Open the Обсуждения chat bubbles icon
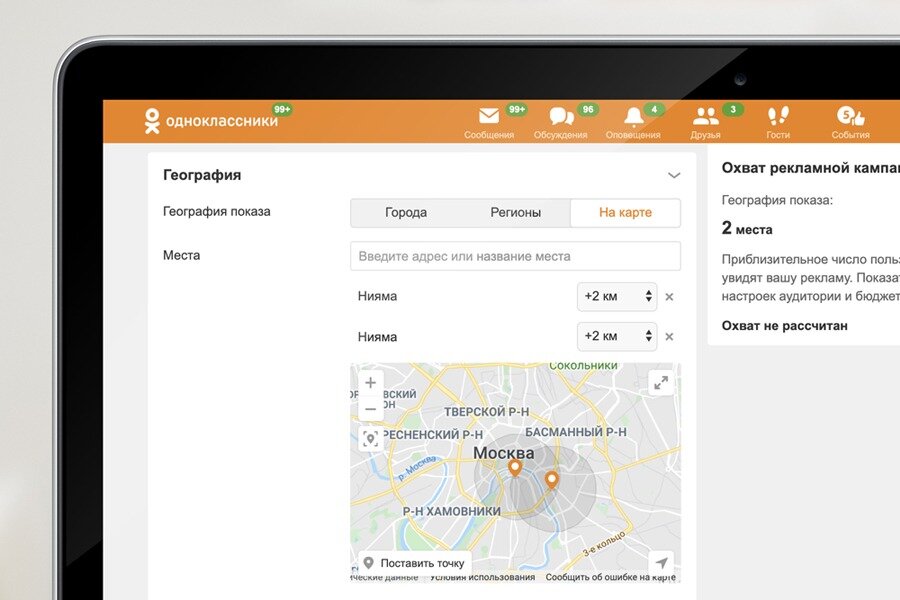 tap(561, 116)
